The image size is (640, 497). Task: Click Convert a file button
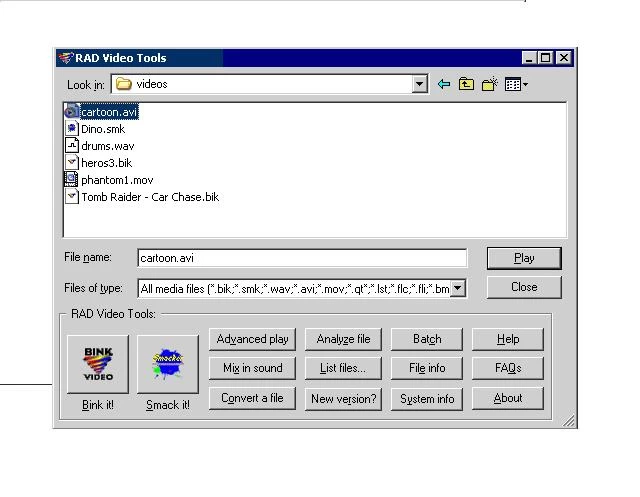pos(252,398)
